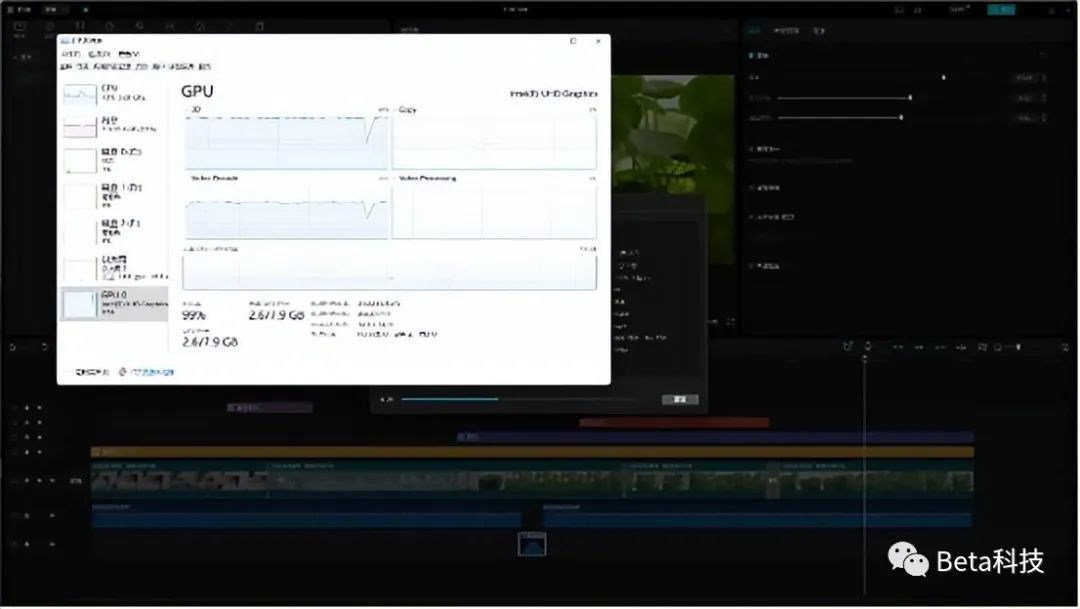This screenshot has height=609, width=1080.
Task: Click the timeline playhead marker
Action: (865, 358)
